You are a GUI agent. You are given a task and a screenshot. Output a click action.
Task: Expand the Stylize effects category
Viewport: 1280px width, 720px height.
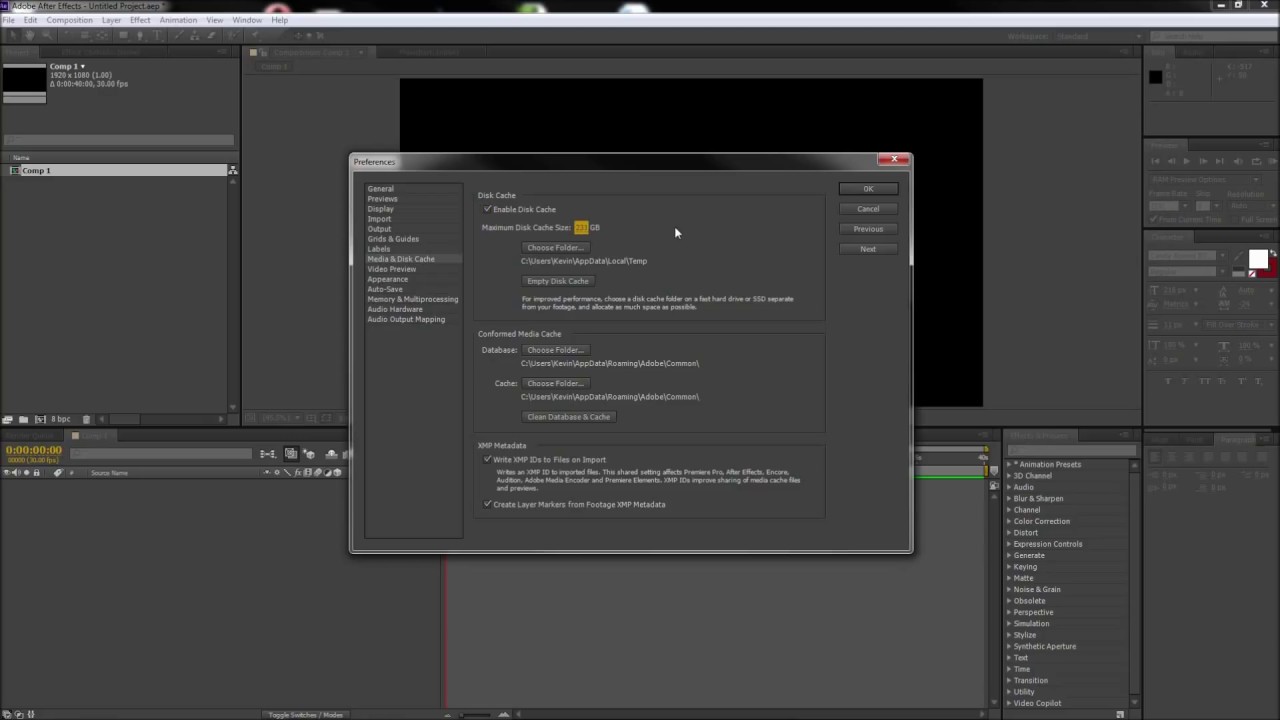[1009, 635]
